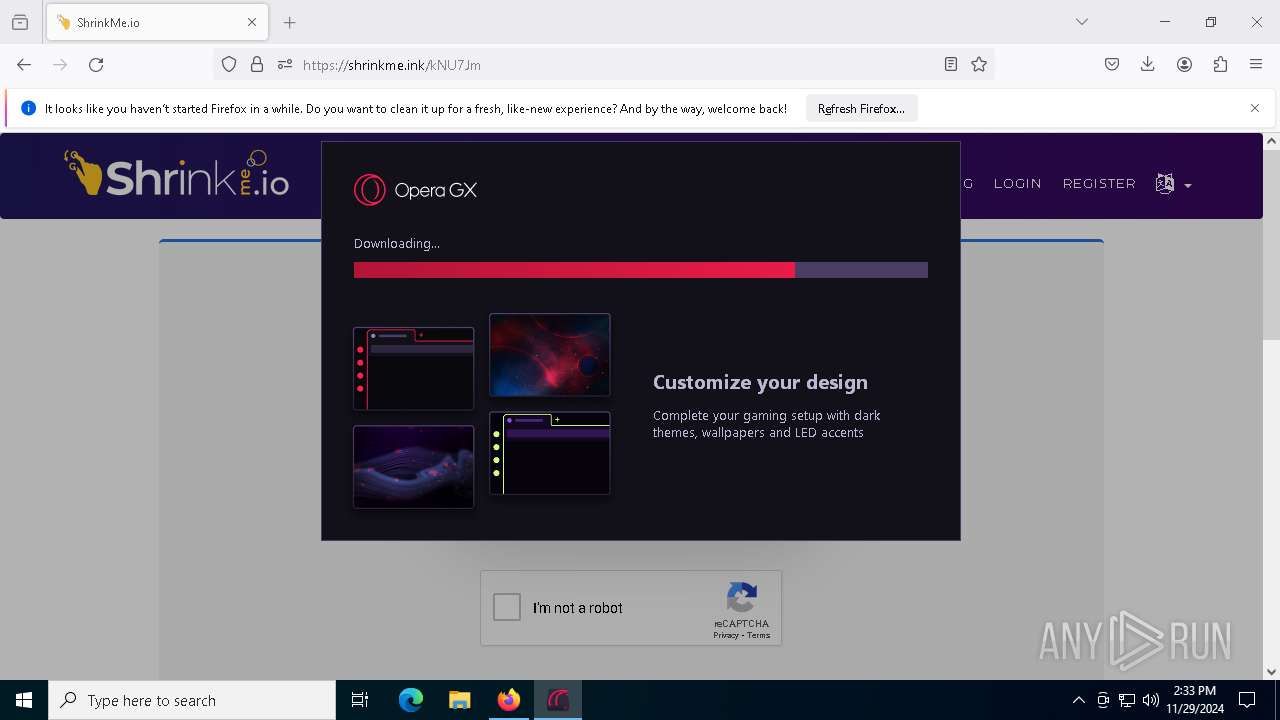Open File Explorer from taskbar
This screenshot has height=720, width=1280.
[x=460, y=700]
